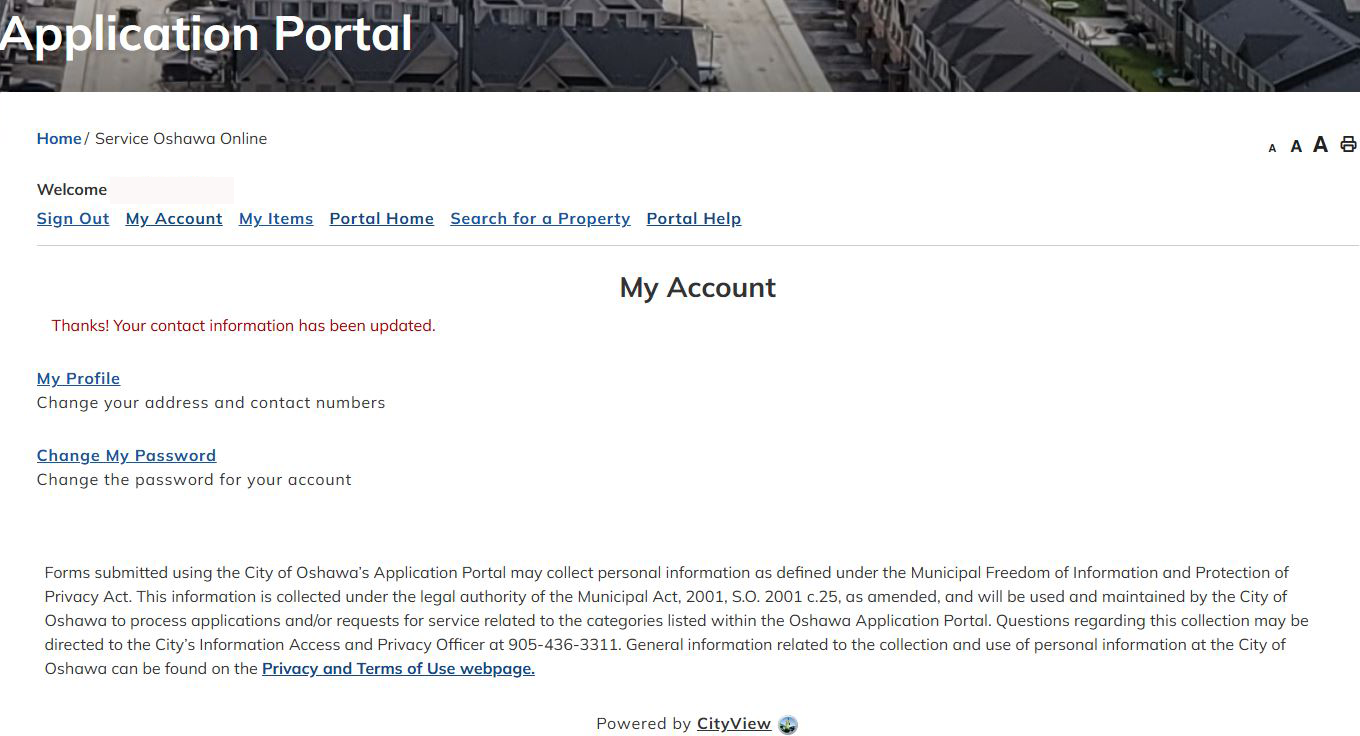
Task: Open Portal Help
Action: 693,218
